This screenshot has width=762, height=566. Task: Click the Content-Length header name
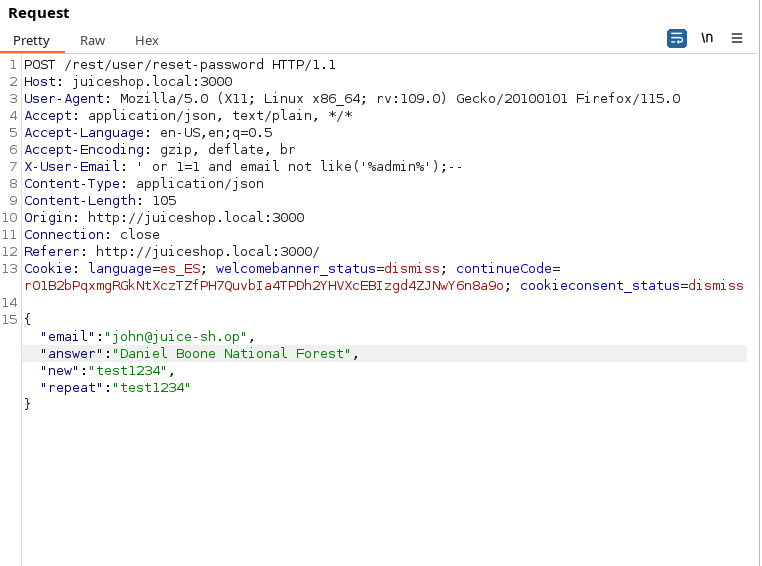coord(80,201)
